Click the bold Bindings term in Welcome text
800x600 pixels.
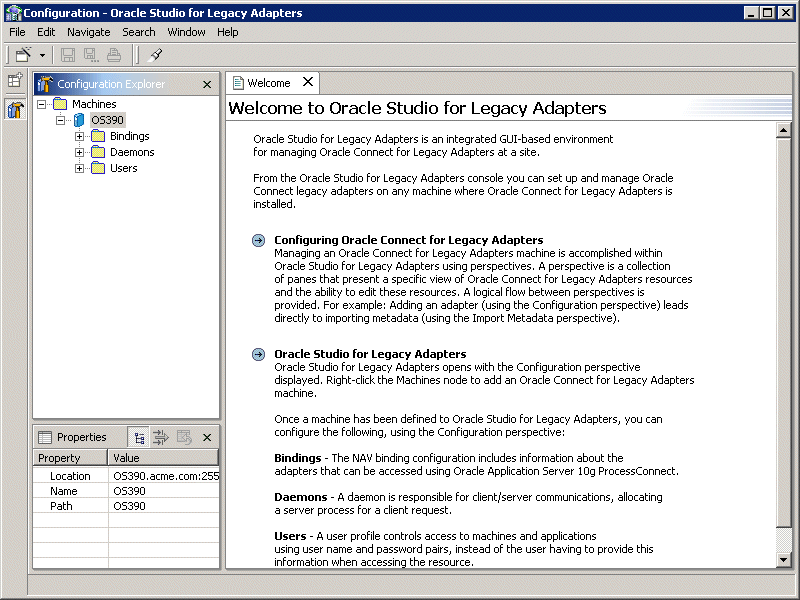[x=297, y=458]
